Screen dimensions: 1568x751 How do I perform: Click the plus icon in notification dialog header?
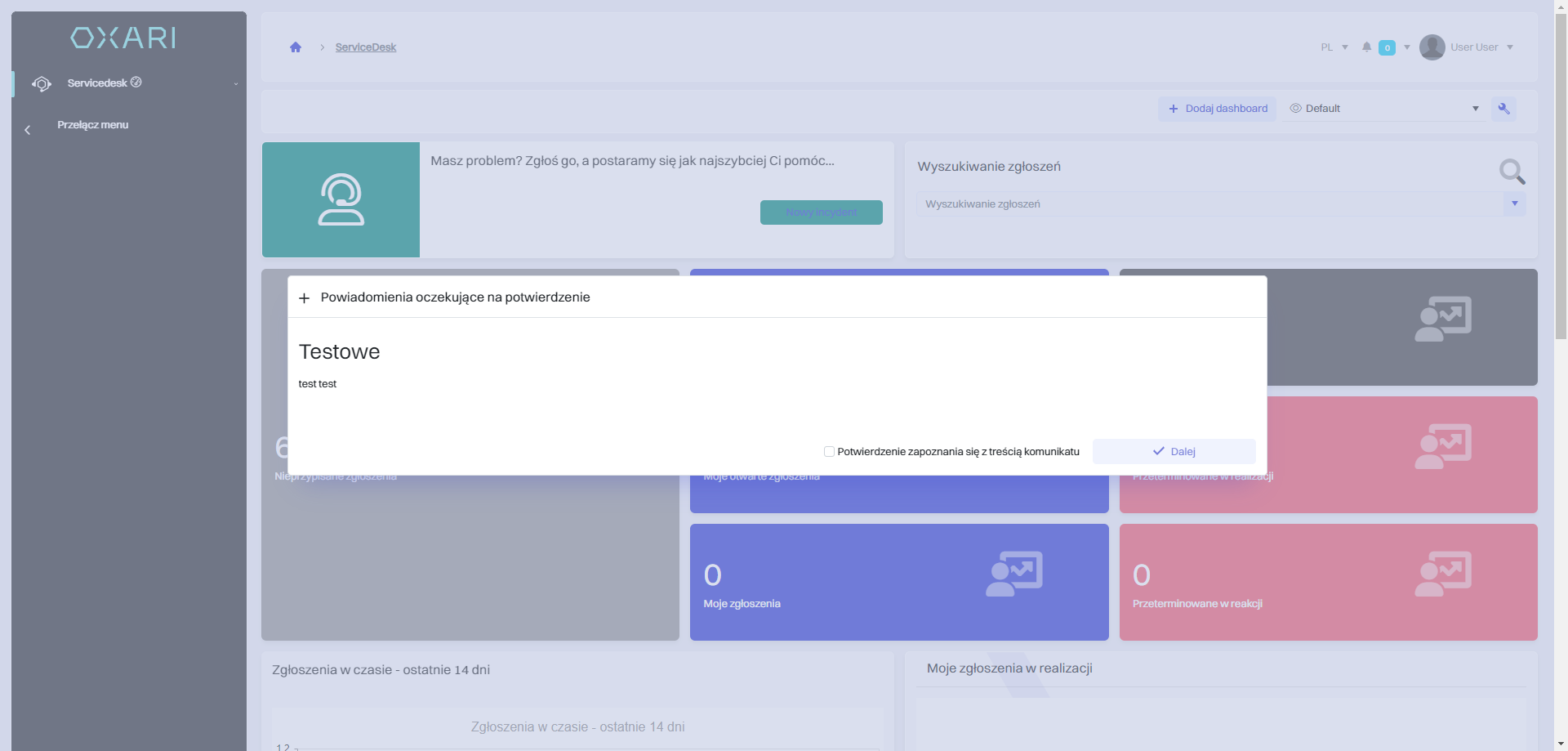pyautogui.click(x=305, y=298)
